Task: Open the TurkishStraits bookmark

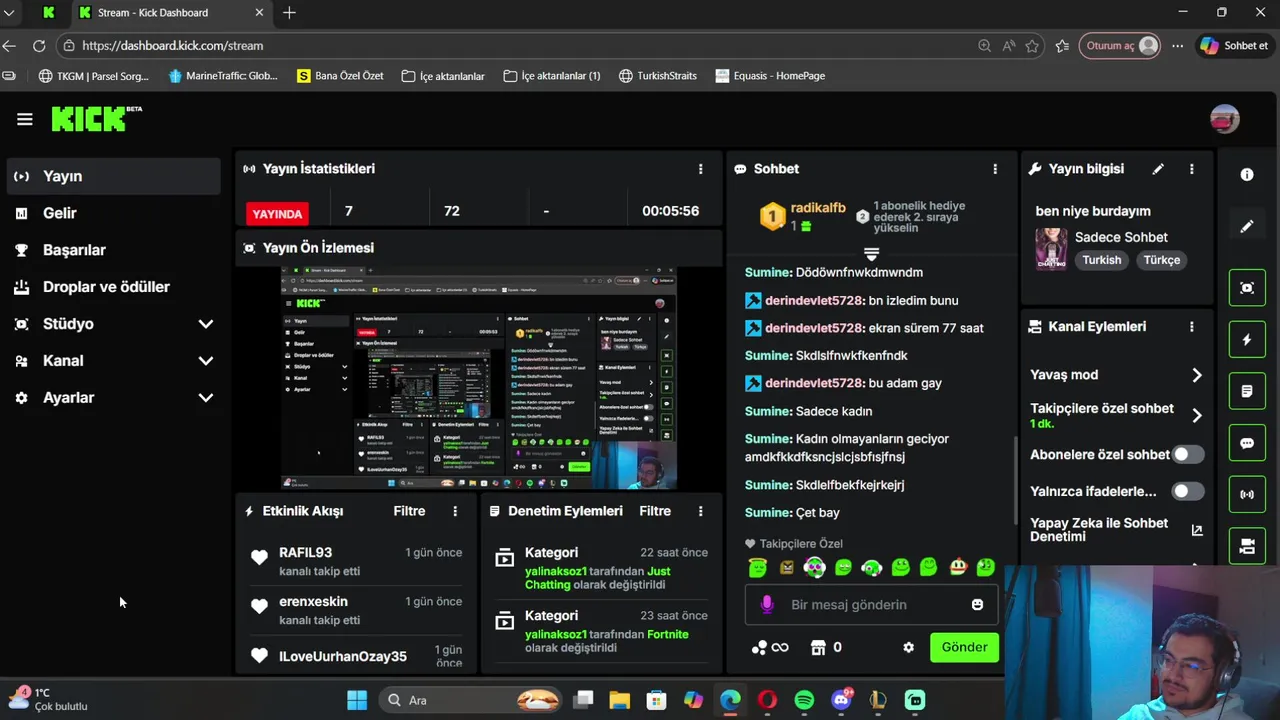Action: [658, 76]
